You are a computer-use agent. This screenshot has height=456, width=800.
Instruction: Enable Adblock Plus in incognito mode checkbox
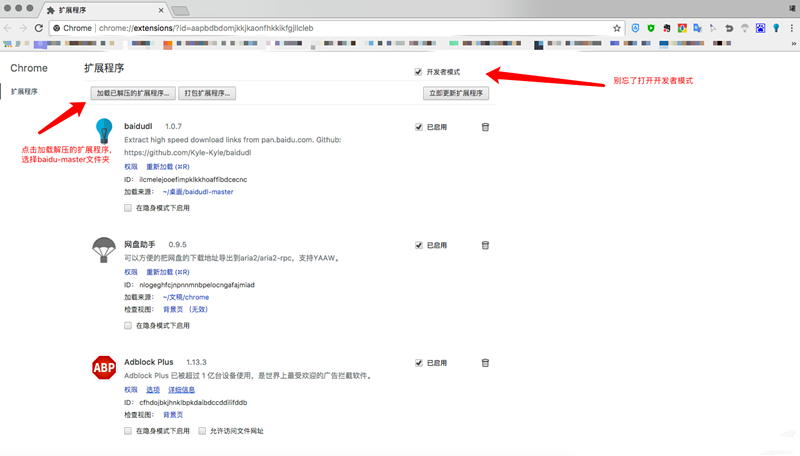128,431
